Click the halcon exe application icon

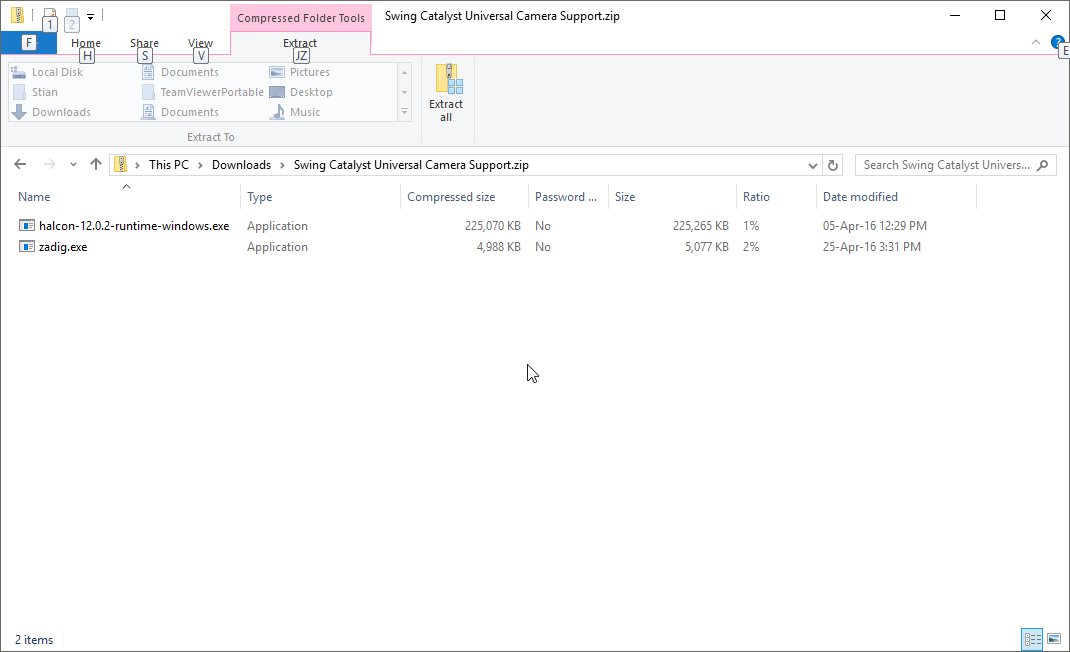click(27, 225)
